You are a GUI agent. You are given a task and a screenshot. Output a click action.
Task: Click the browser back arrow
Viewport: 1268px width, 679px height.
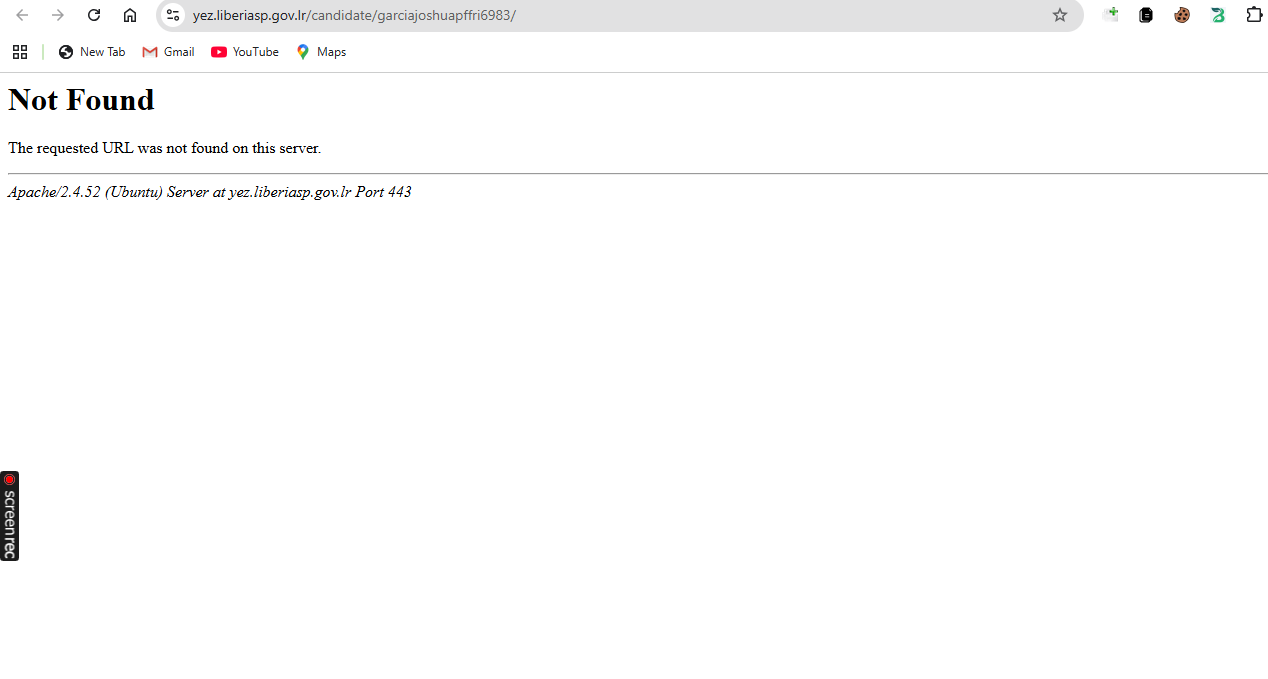pyautogui.click(x=22, y=15)
